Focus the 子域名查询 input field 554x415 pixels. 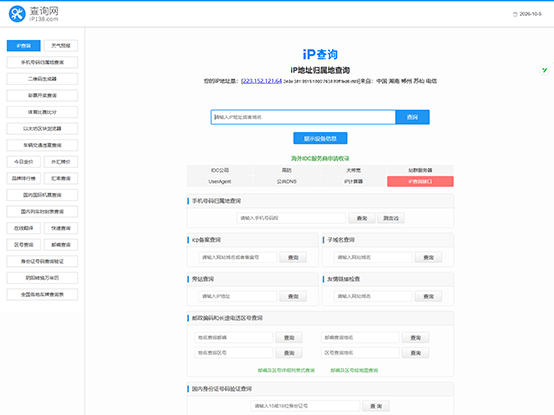pos(373,257)
